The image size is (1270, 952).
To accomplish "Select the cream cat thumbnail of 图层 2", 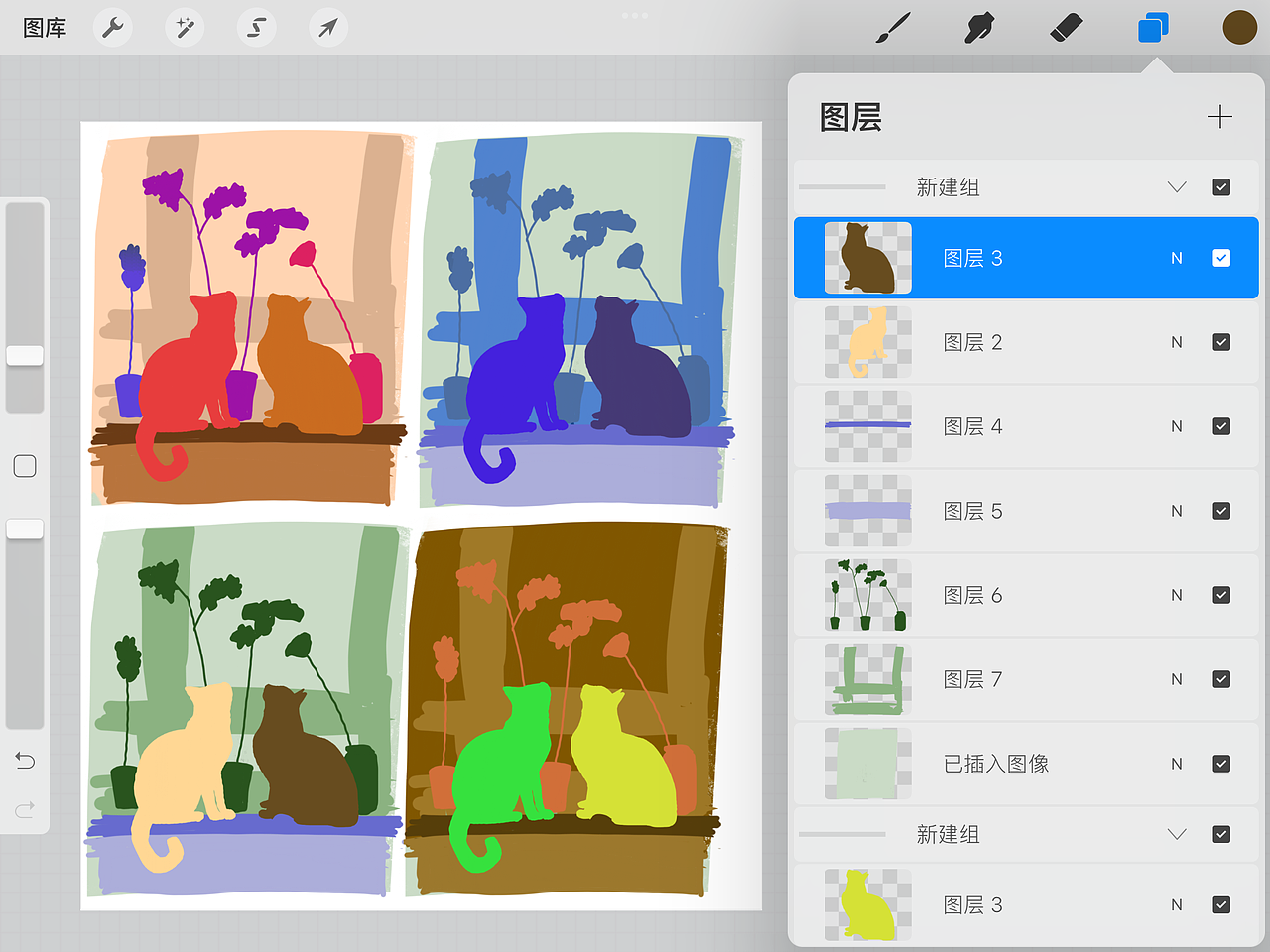I will pyautogui.click(x=868, y=342).
